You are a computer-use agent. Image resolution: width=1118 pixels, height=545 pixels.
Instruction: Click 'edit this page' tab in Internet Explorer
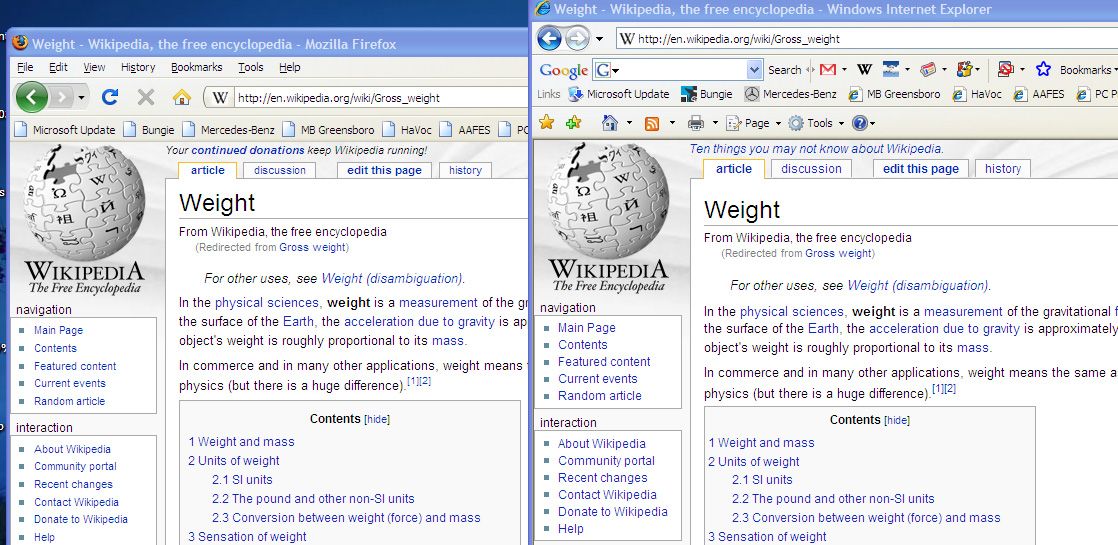click(x=920, y=168)
